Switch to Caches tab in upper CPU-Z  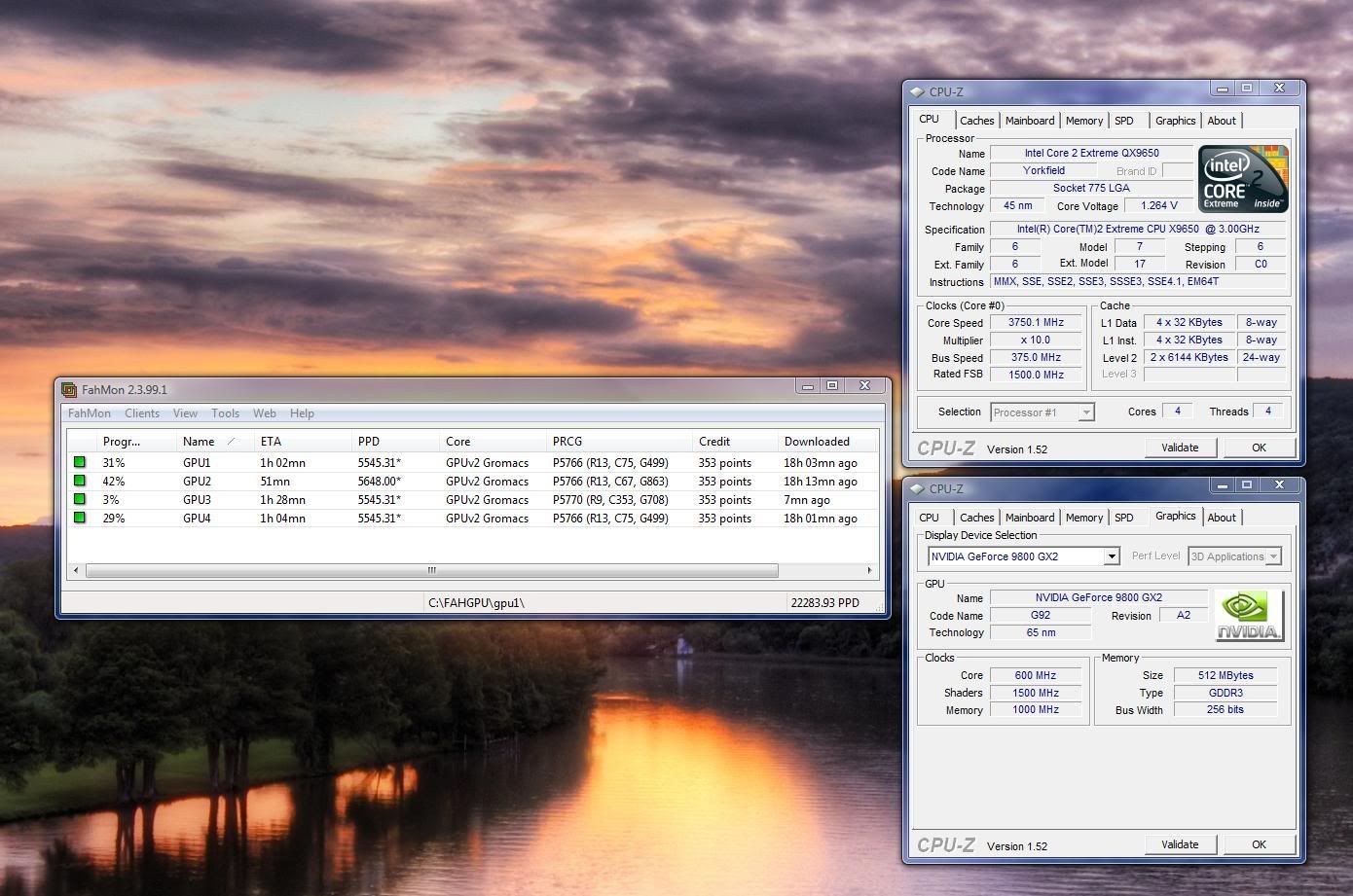point(976,121)
